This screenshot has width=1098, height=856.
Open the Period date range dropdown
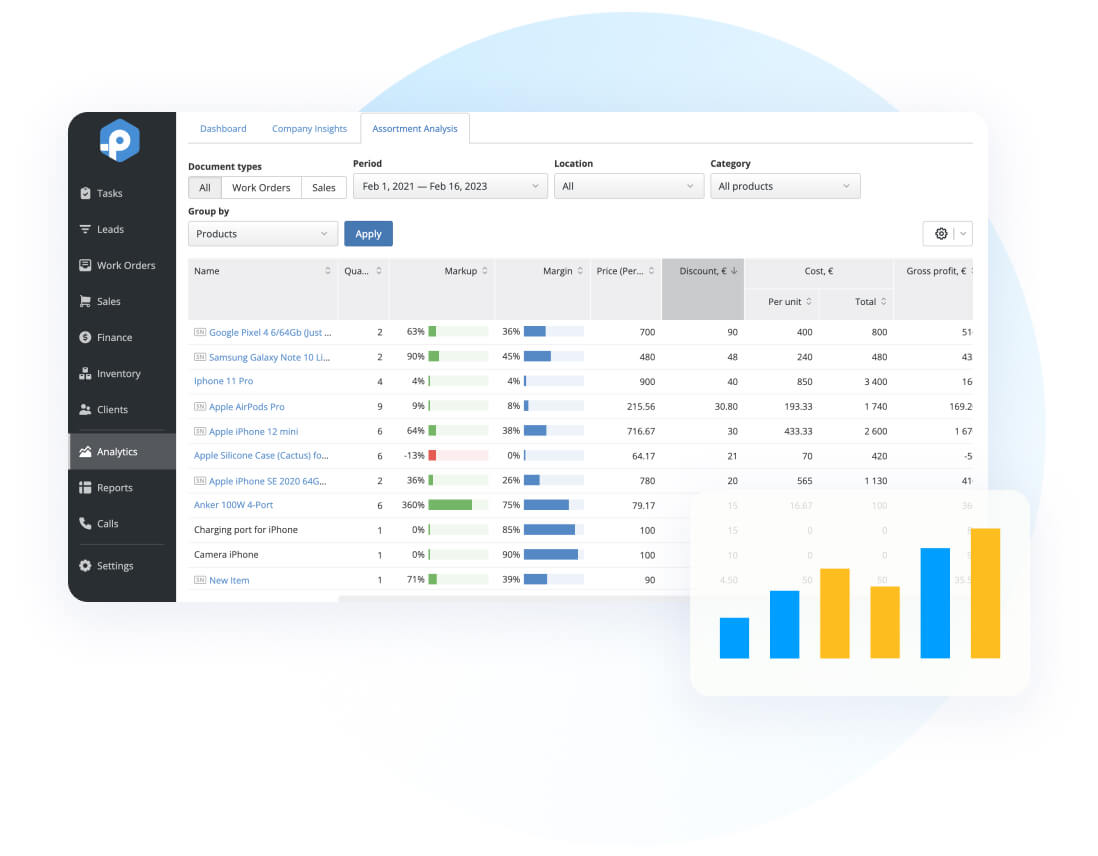click(450, 186)
